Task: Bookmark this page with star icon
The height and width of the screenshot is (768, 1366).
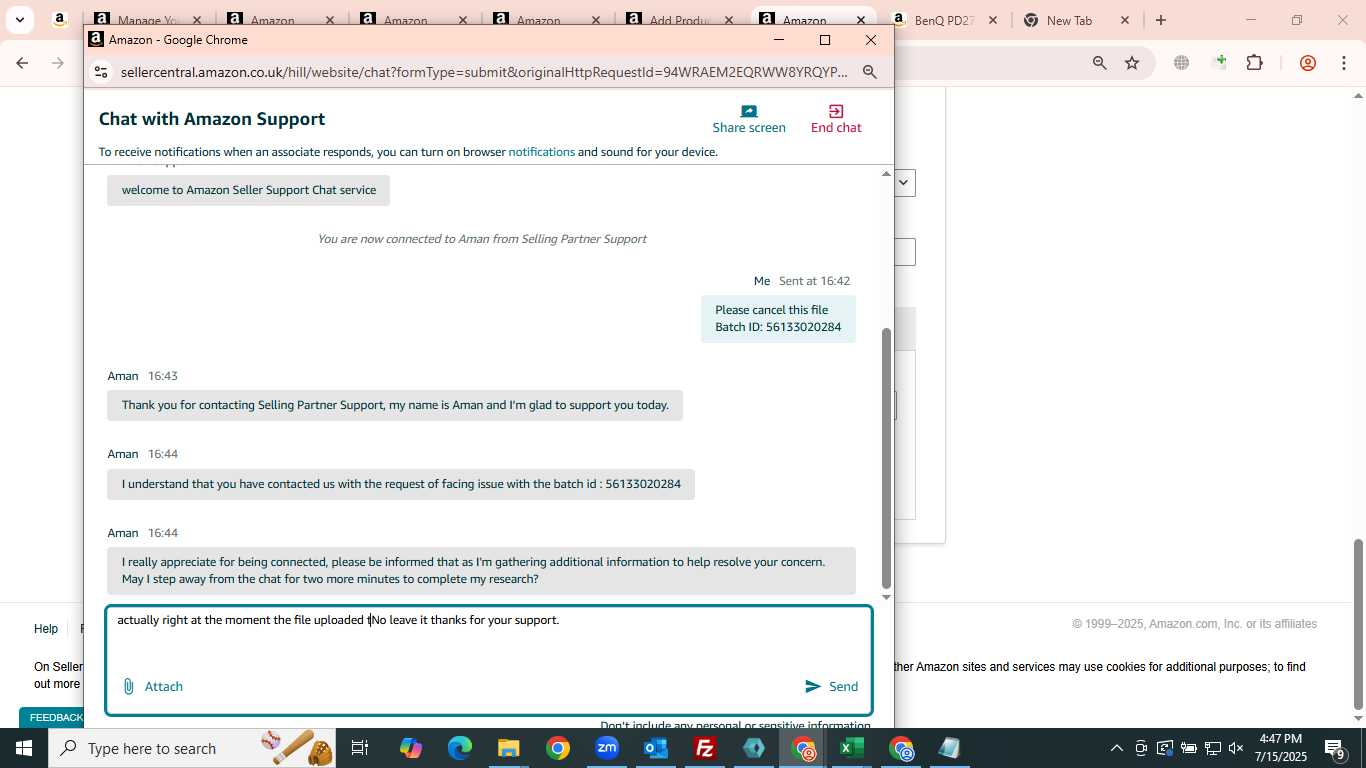Action: (x=1132, y=63)
